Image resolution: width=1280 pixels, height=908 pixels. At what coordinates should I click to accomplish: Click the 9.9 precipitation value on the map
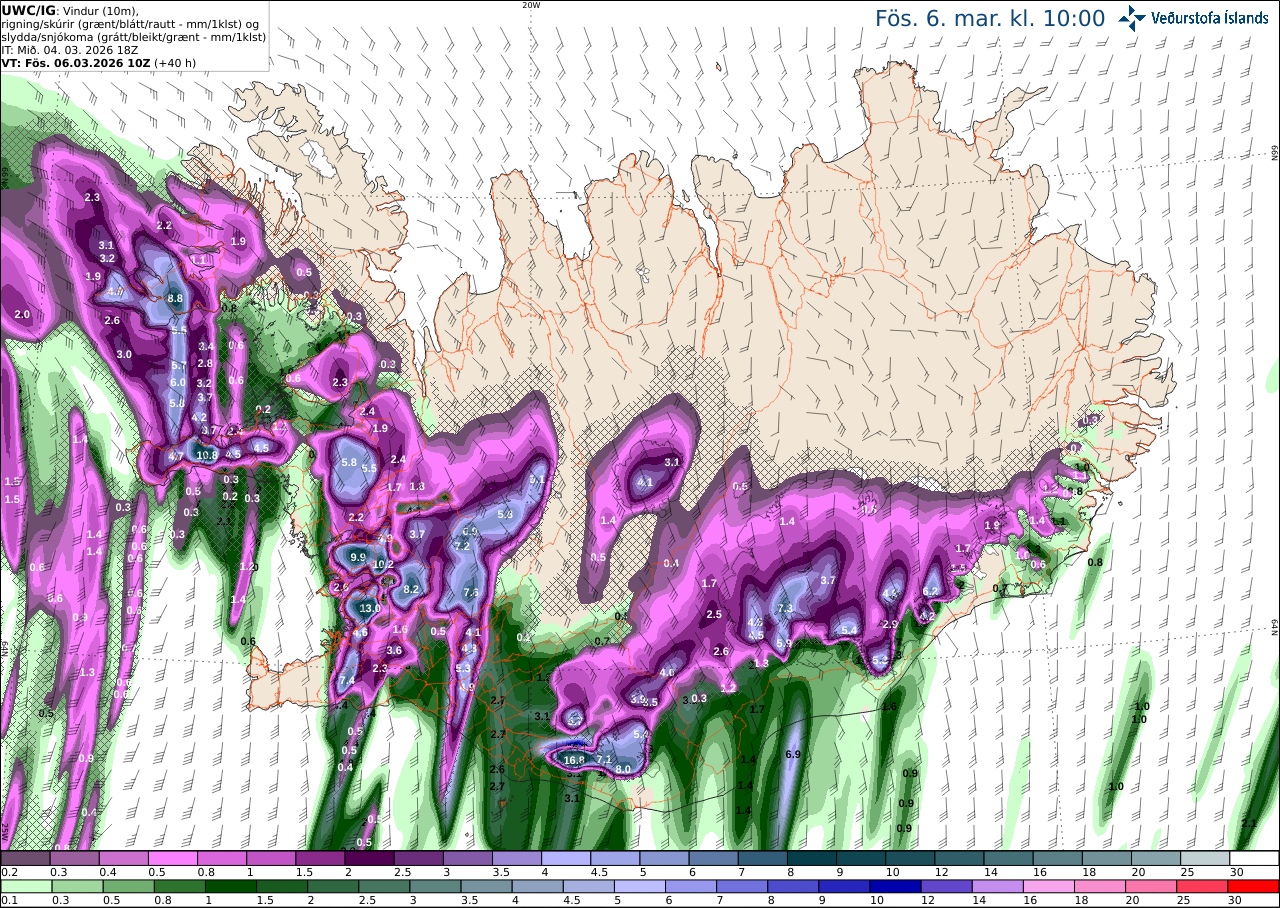coord(359,557)
